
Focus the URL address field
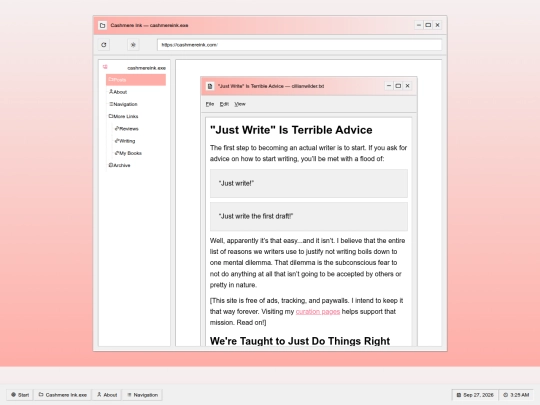299,45
